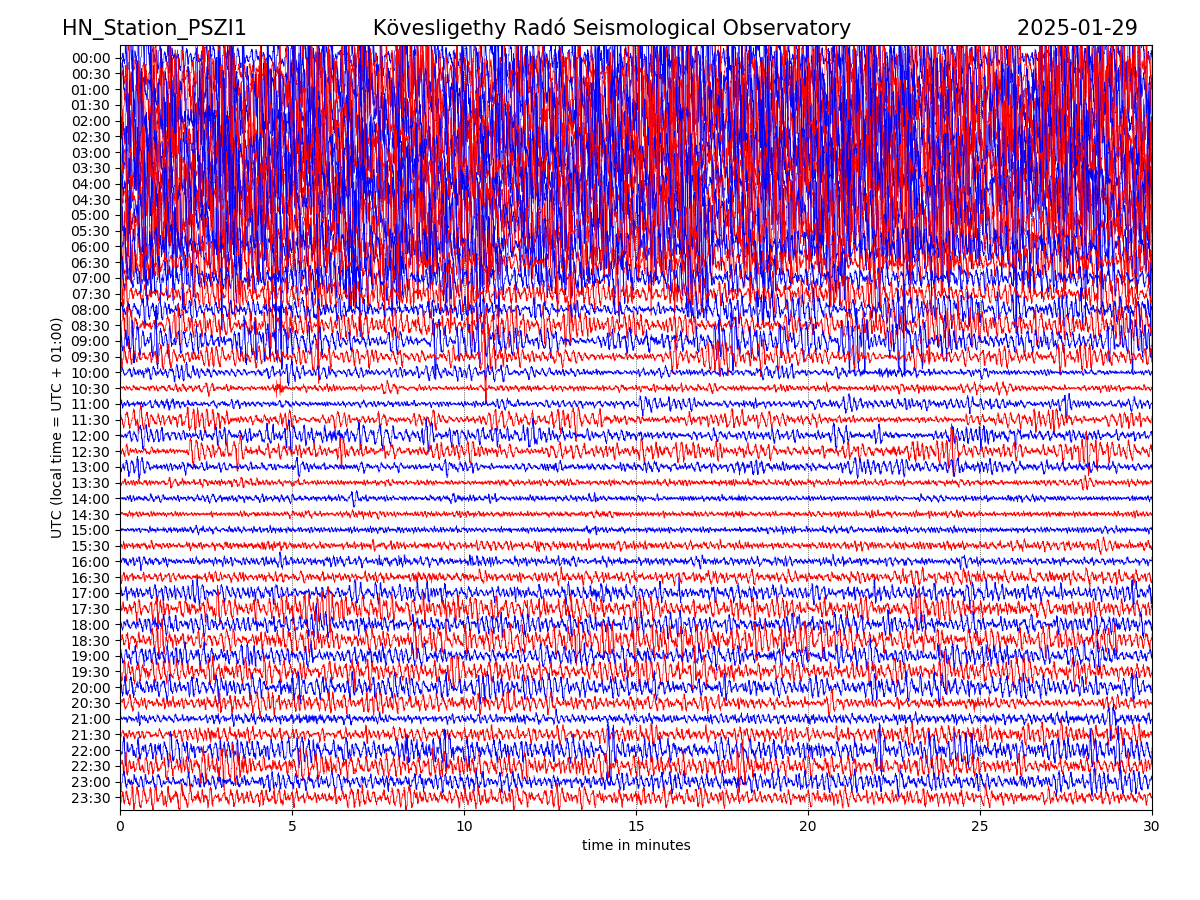The width and height of the screenshot is (1200, 900).
Task: Select the 20 minute x-axis tick
Action: coord(808,826)
